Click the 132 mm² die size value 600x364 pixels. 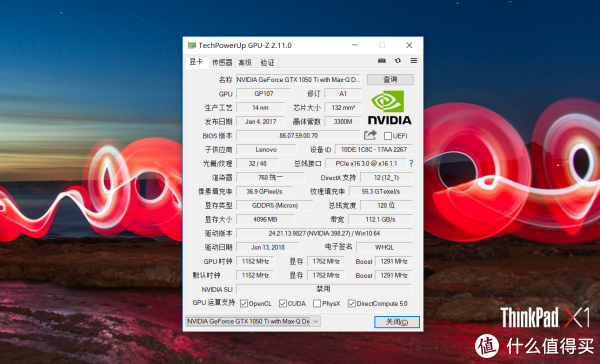(x=343, y=108)
